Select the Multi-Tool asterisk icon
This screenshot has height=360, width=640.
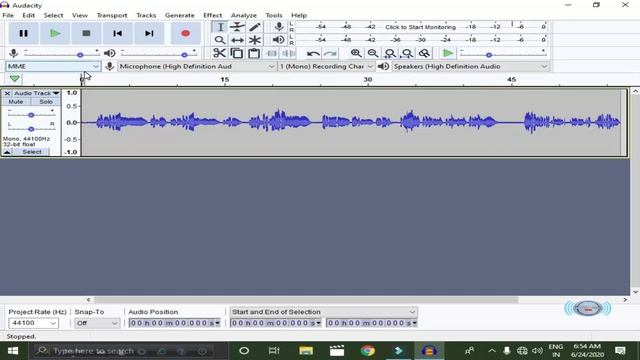point(254,40)
